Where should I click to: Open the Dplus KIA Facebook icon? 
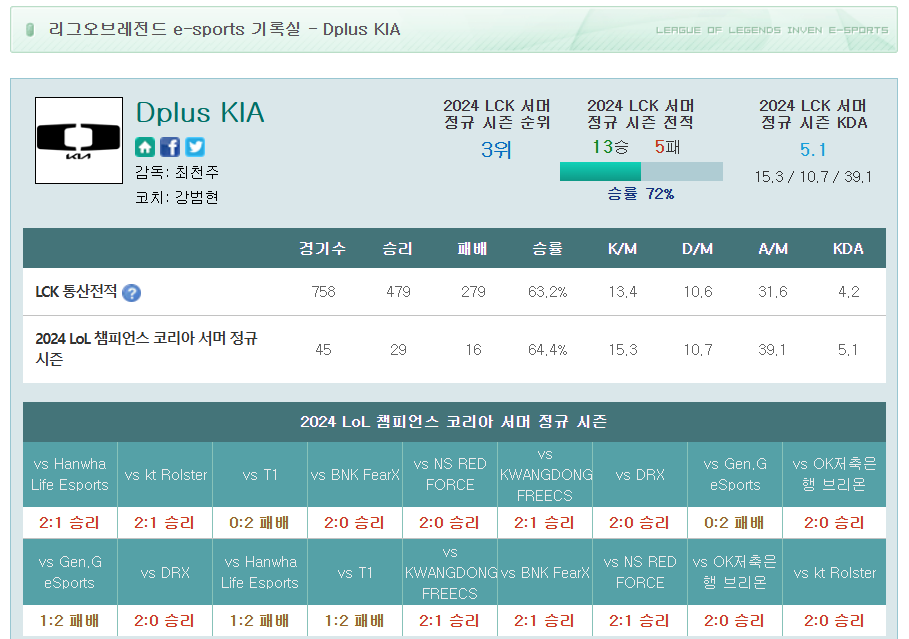point(170,147)
